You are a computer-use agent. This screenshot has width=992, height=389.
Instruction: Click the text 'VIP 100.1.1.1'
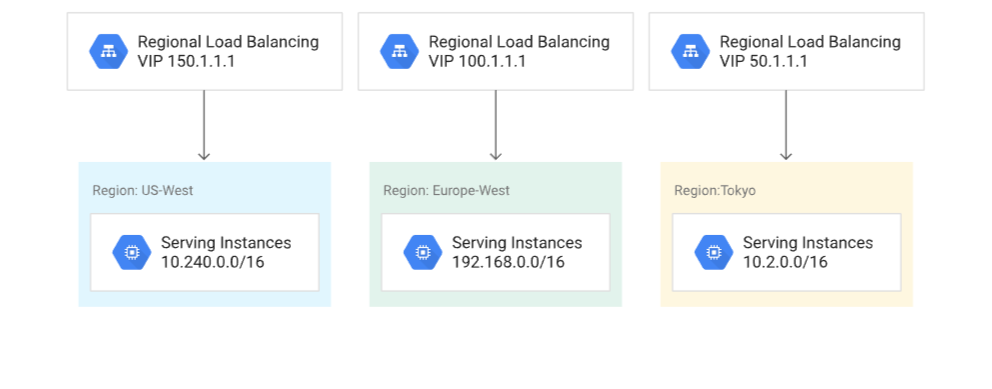pos(477,62)
